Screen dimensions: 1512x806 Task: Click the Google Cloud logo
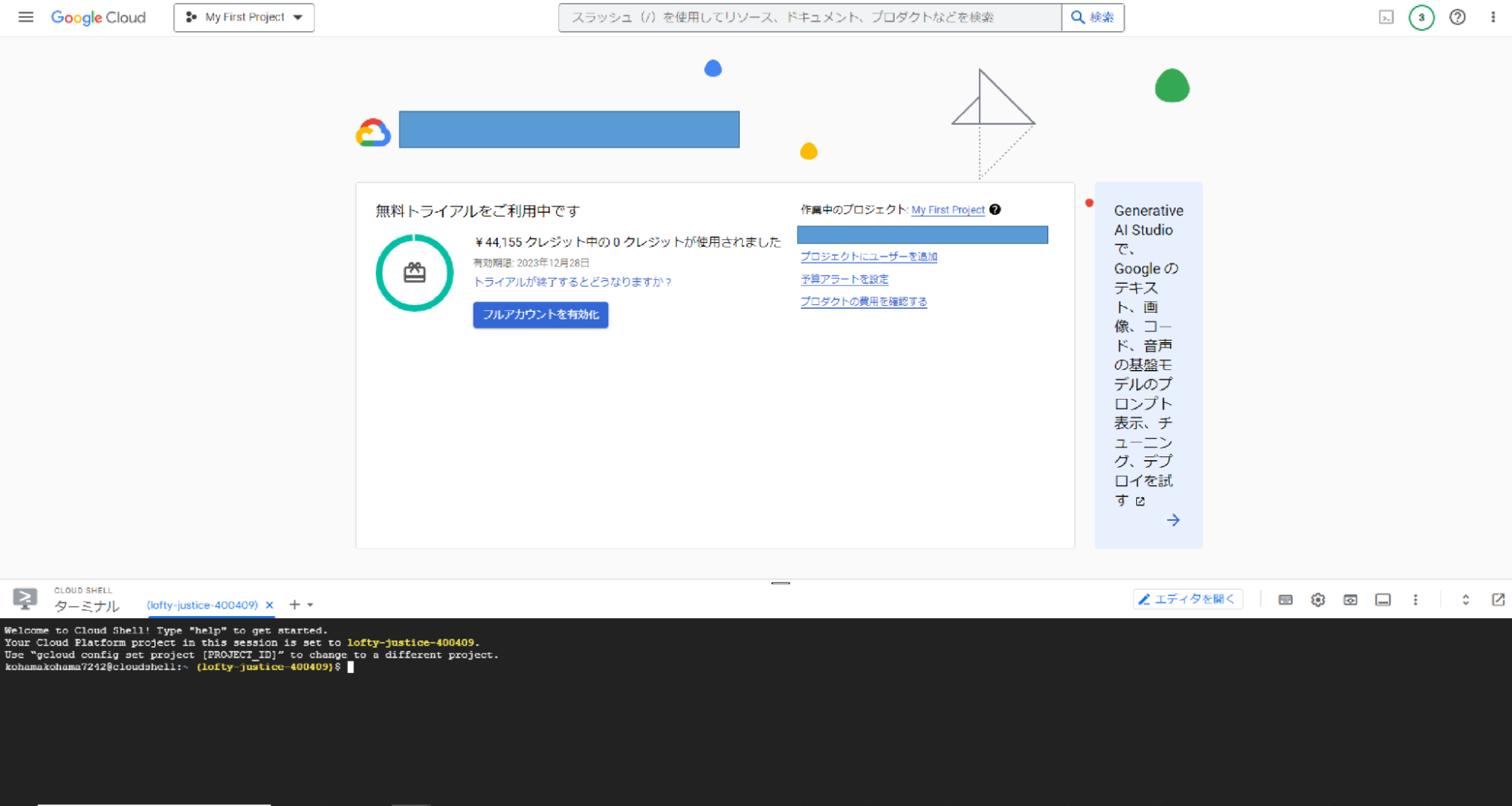pyautogui.click(x=98, y=17)
